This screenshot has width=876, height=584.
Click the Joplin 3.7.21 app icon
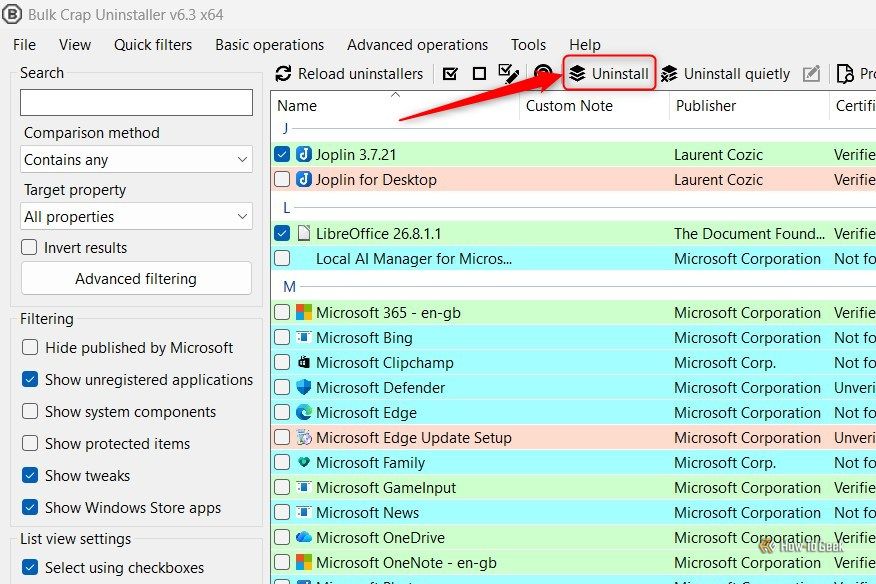coord(304,154)
